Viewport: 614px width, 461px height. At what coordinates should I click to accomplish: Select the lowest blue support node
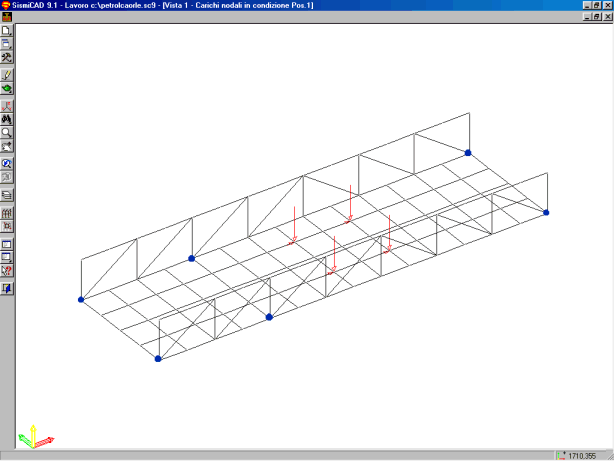158,359
